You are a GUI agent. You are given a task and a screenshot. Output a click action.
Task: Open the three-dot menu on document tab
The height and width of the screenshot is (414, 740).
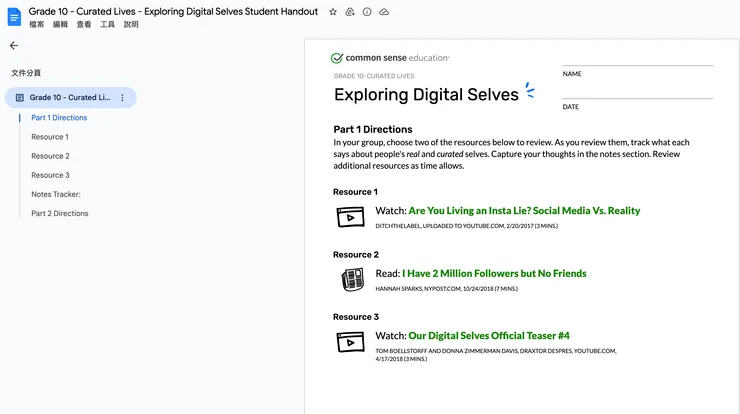(122, 98)
